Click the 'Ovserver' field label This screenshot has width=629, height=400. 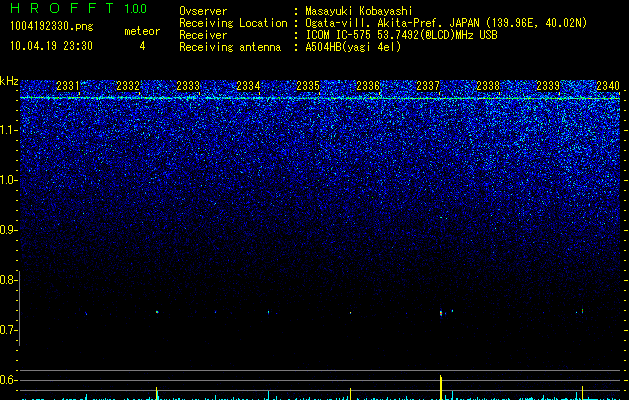(203, 11)
